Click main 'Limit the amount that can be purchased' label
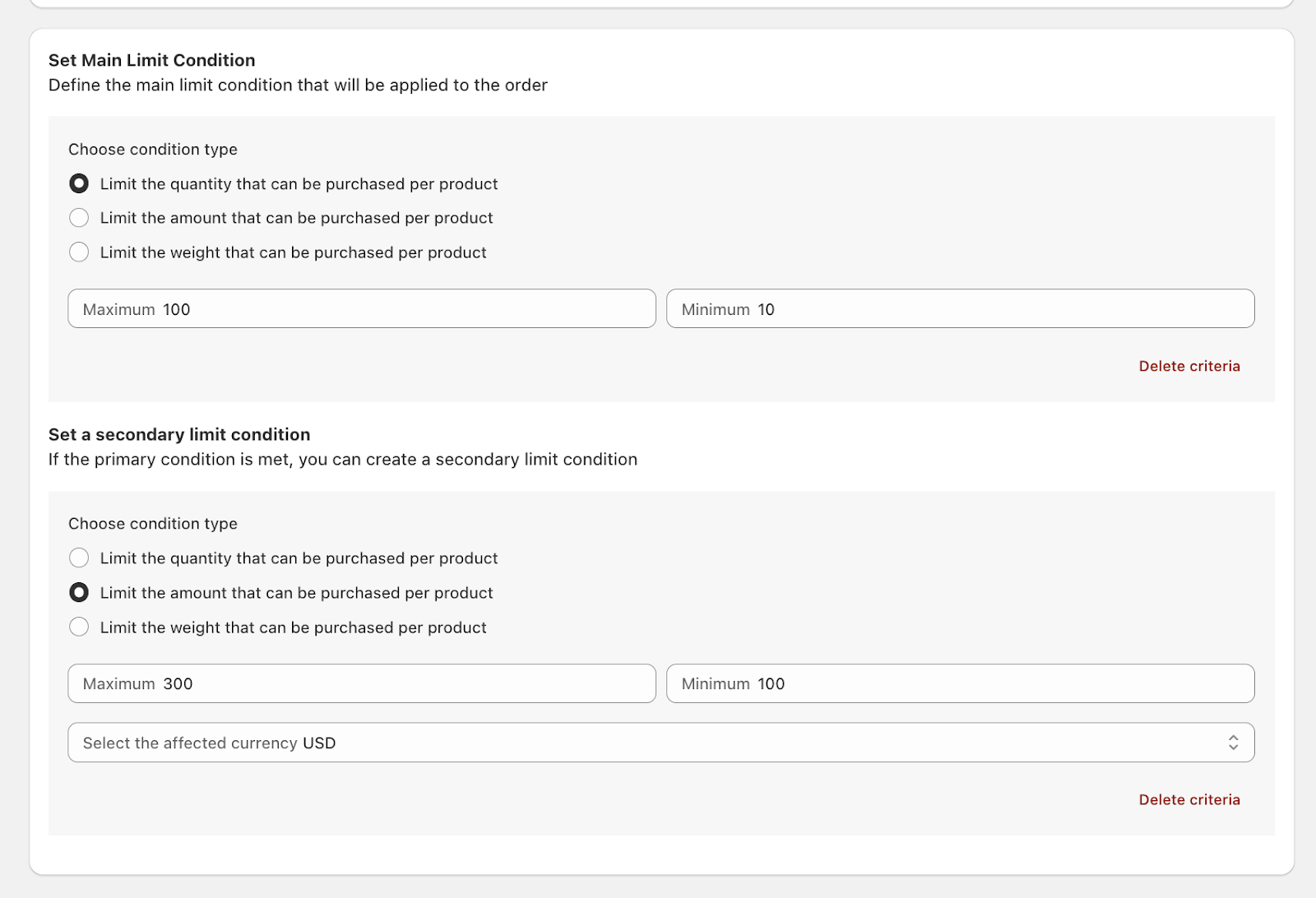1316x898 pixels. [296, 218]
